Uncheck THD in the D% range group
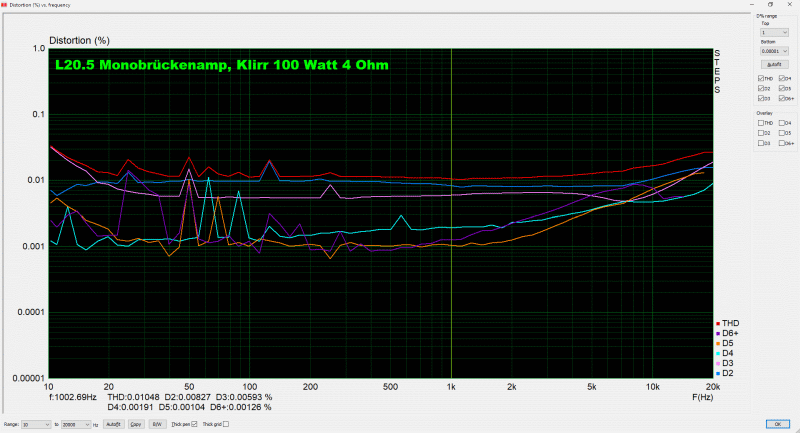 click(x=761, y=78)
